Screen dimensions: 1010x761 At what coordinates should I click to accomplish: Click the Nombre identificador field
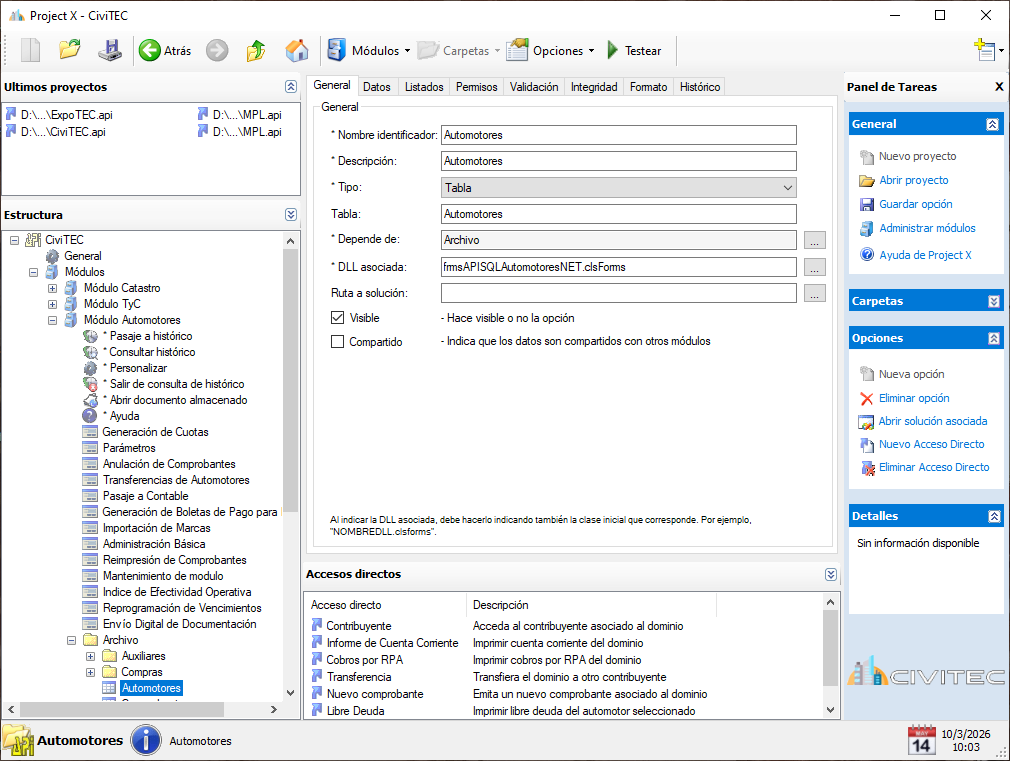pyautogui.click(x=618, y=135)
